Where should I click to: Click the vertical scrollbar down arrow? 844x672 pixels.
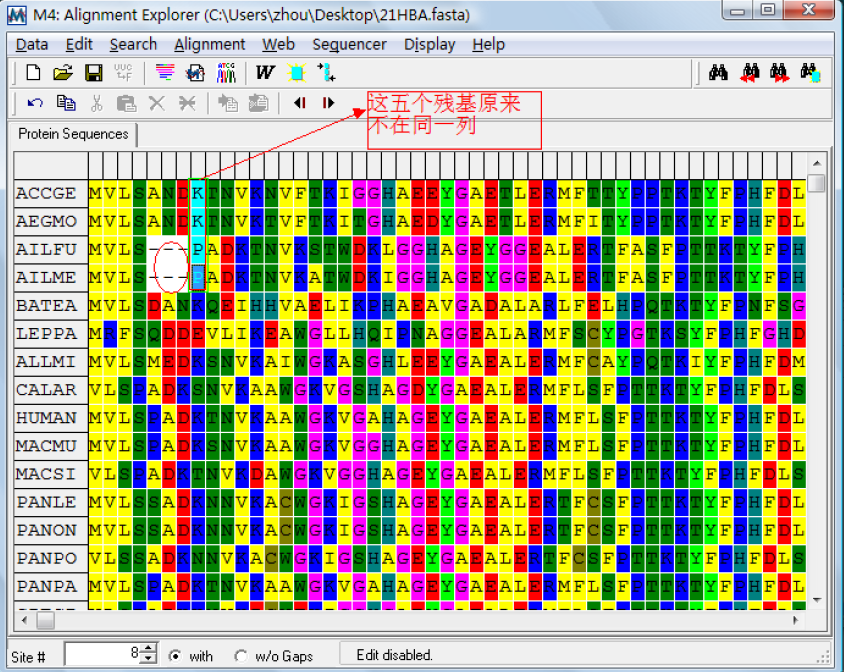click(817, 599)
